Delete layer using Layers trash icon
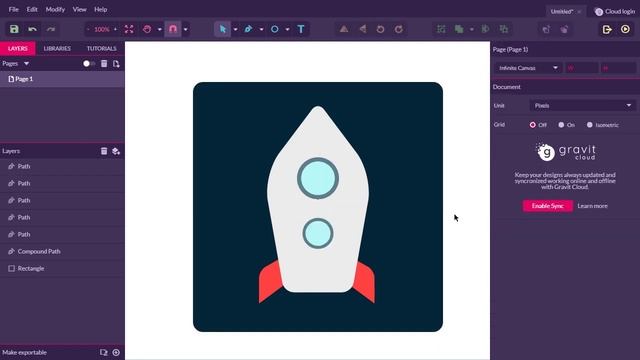 [104, 151]
